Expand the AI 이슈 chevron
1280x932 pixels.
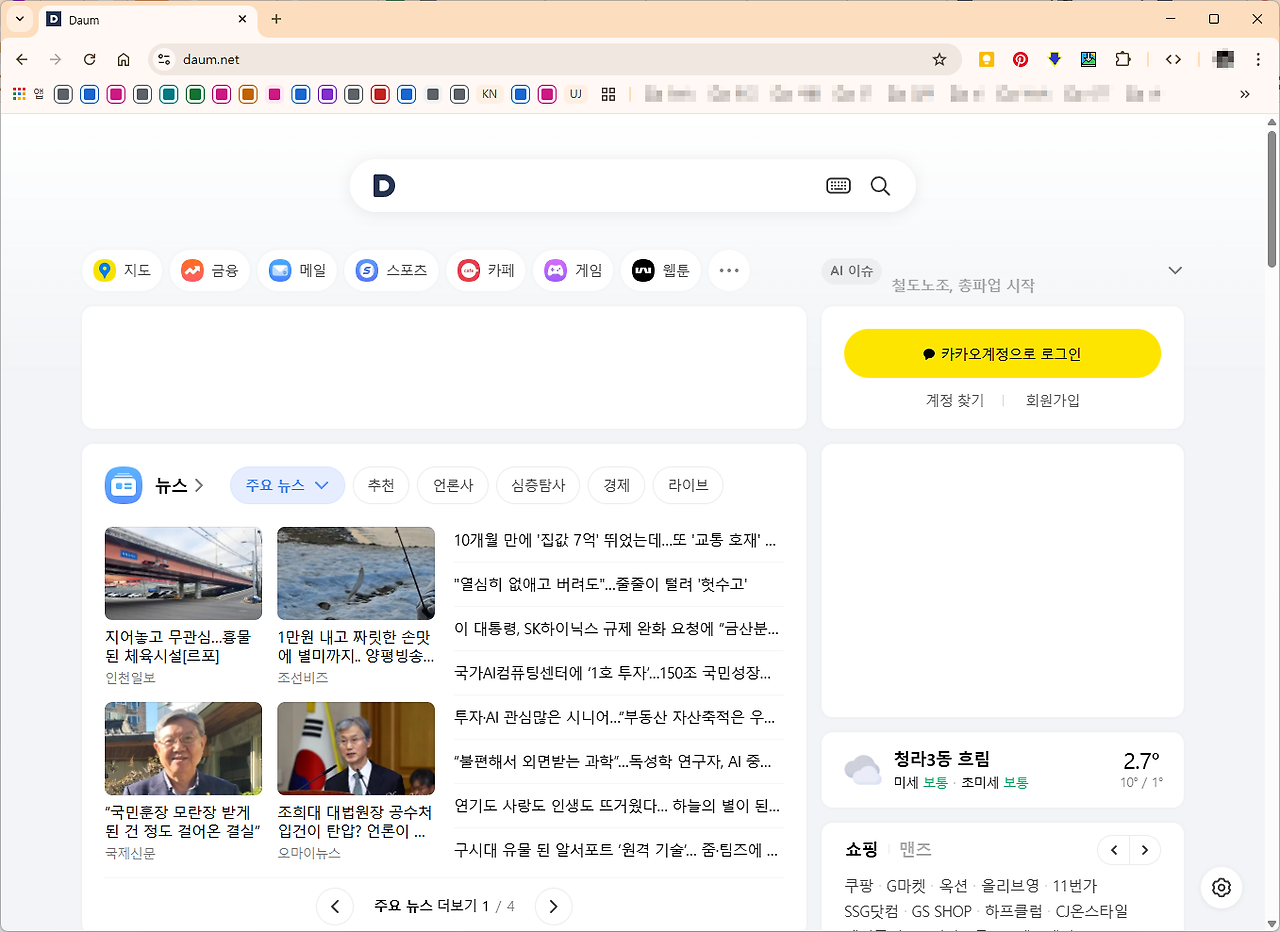click(1175, 270)
